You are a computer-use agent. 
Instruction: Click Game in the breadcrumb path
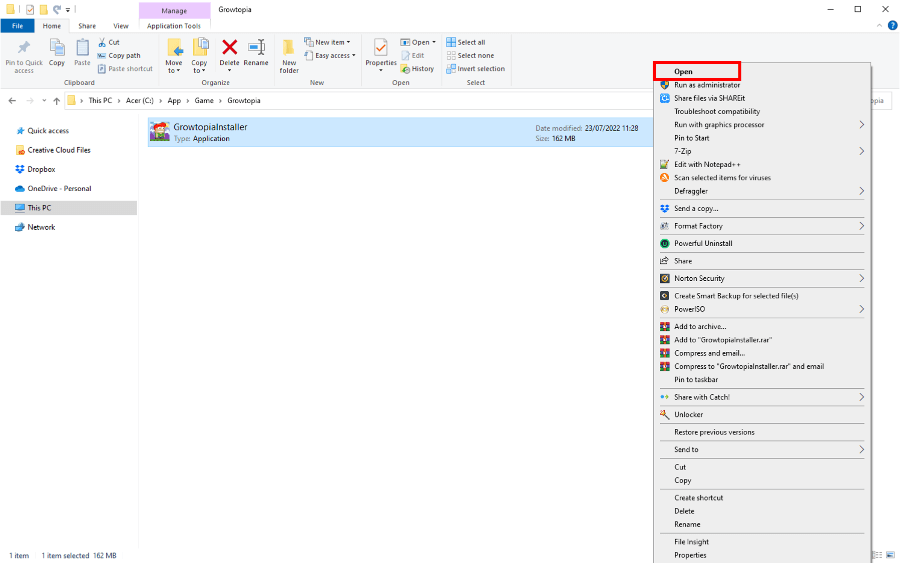tap(204, 100)
